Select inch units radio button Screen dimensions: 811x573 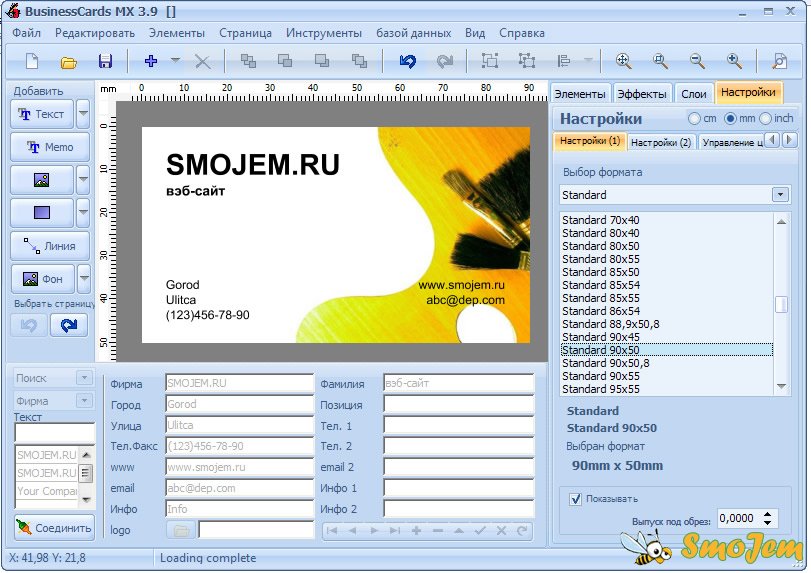pyautogui.click(x=765, y=118)
